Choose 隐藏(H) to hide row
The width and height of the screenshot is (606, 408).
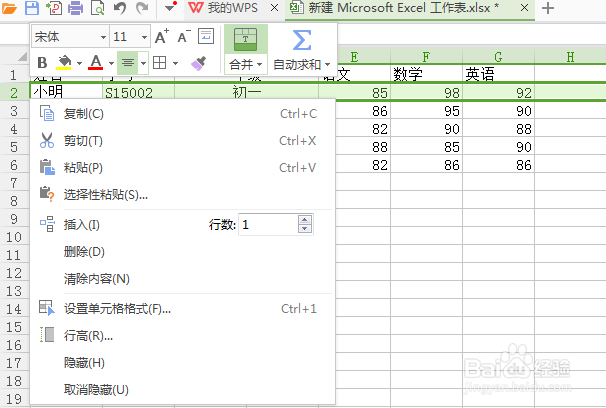pyautogui.click(x=182, y=363)
